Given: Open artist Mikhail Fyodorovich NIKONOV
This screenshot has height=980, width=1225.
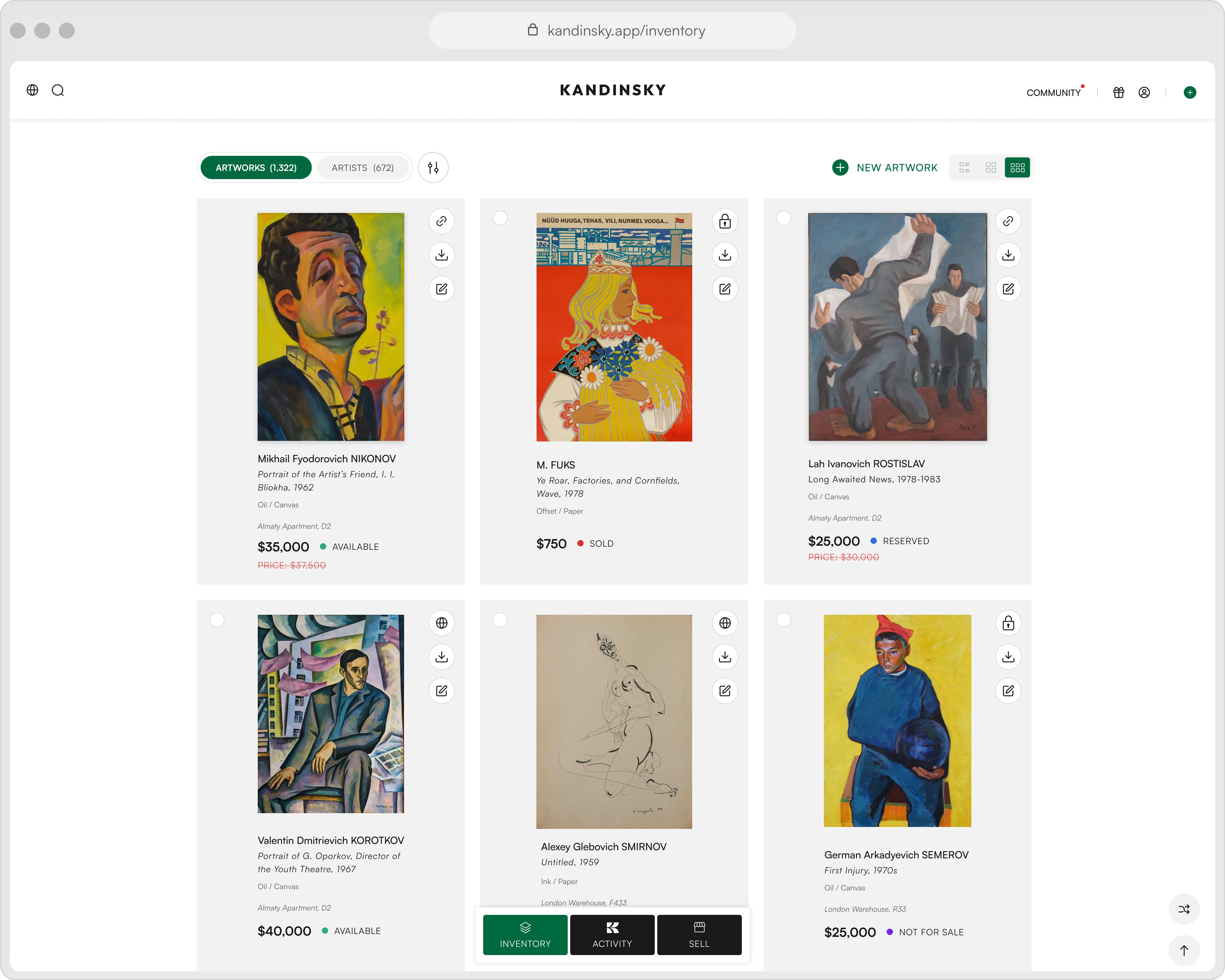Looking at the screenshot, I should [327, 458].
